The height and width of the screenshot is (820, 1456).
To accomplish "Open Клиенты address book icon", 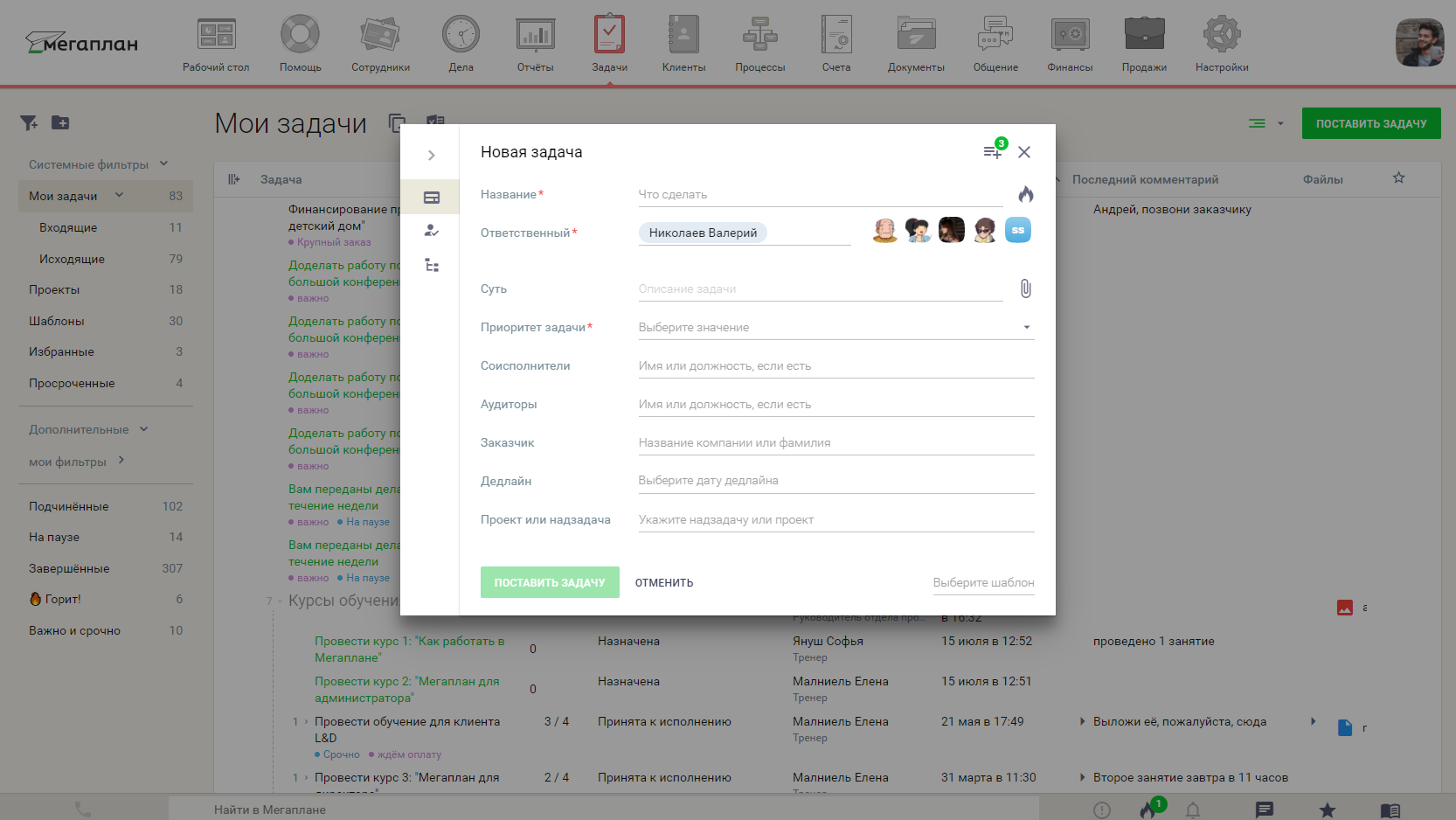I will pos(683,44).
